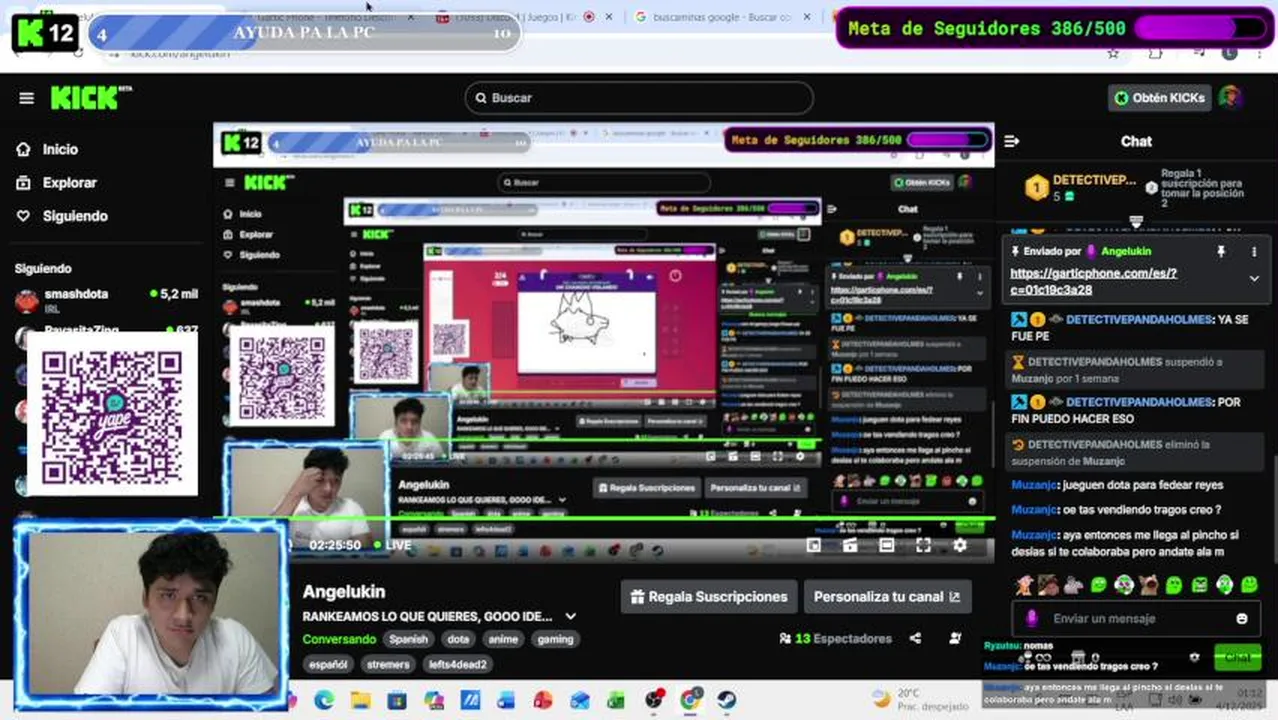The image size is (1278, 720).
Task: Select the stremers tag
Action: point(388,664)
